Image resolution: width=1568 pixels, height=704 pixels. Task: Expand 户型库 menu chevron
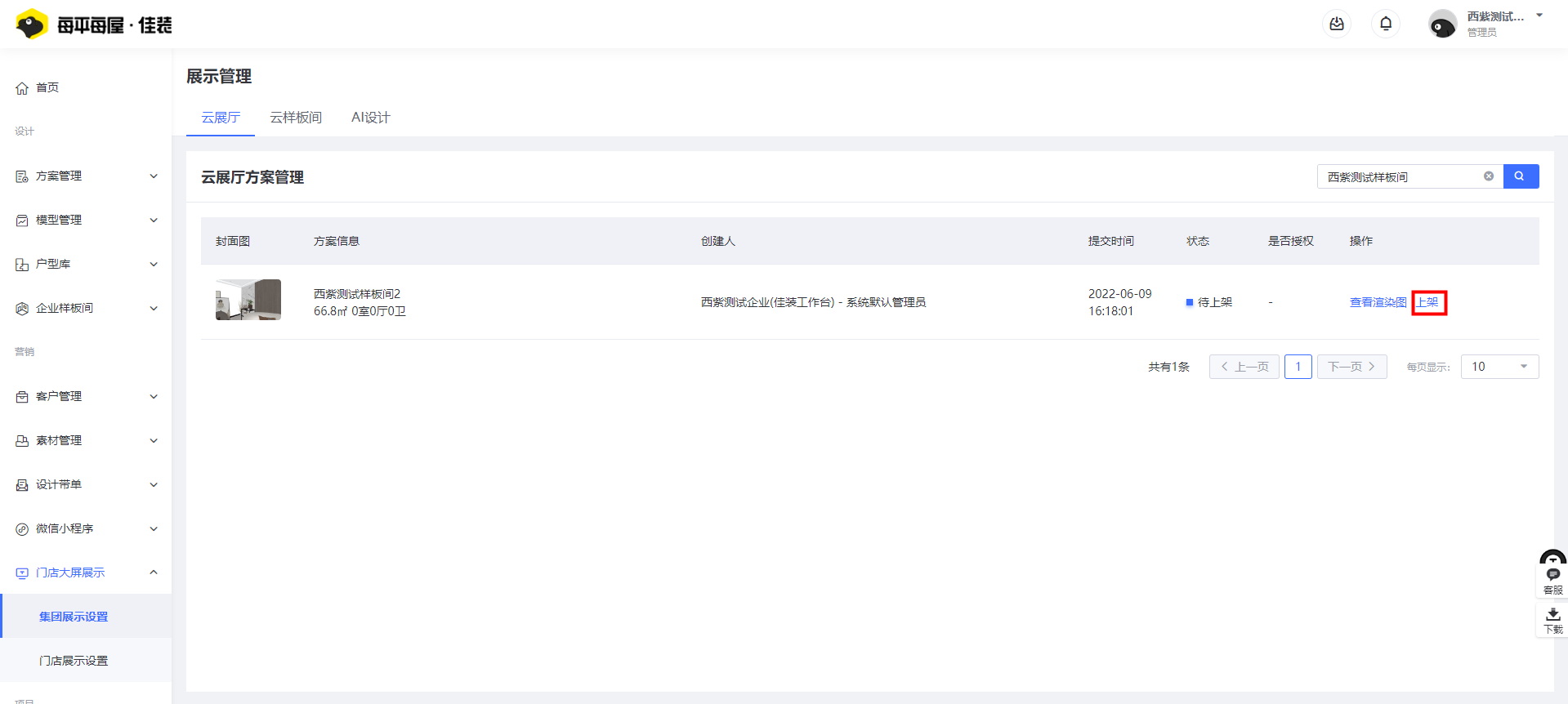tap(154, 265)
